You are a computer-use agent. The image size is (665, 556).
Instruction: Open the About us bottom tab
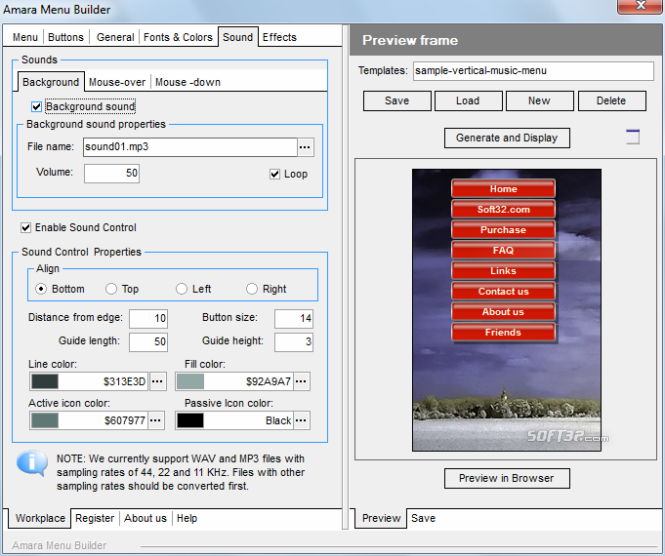pos(145,518)
